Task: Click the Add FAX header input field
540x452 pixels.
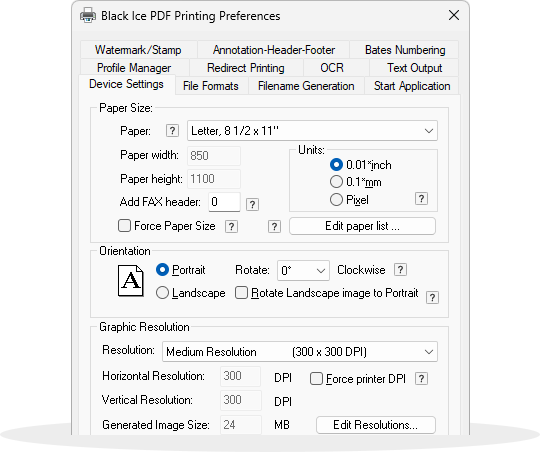Action: coord(224,202)
